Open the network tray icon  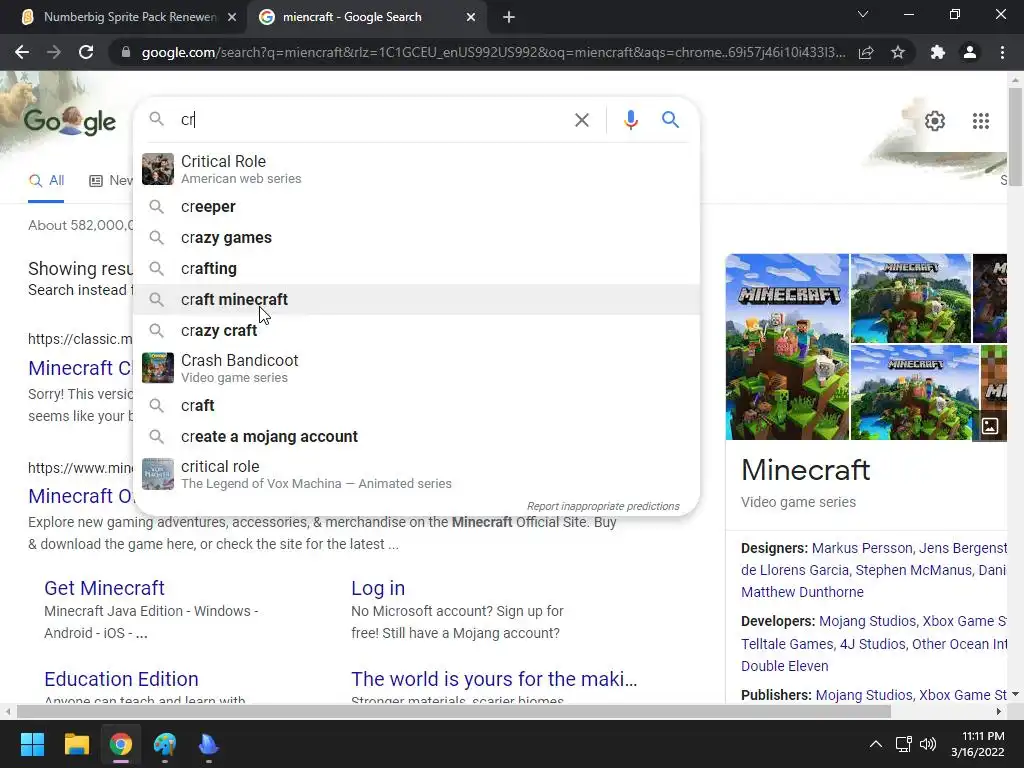[x=903, y=744]
